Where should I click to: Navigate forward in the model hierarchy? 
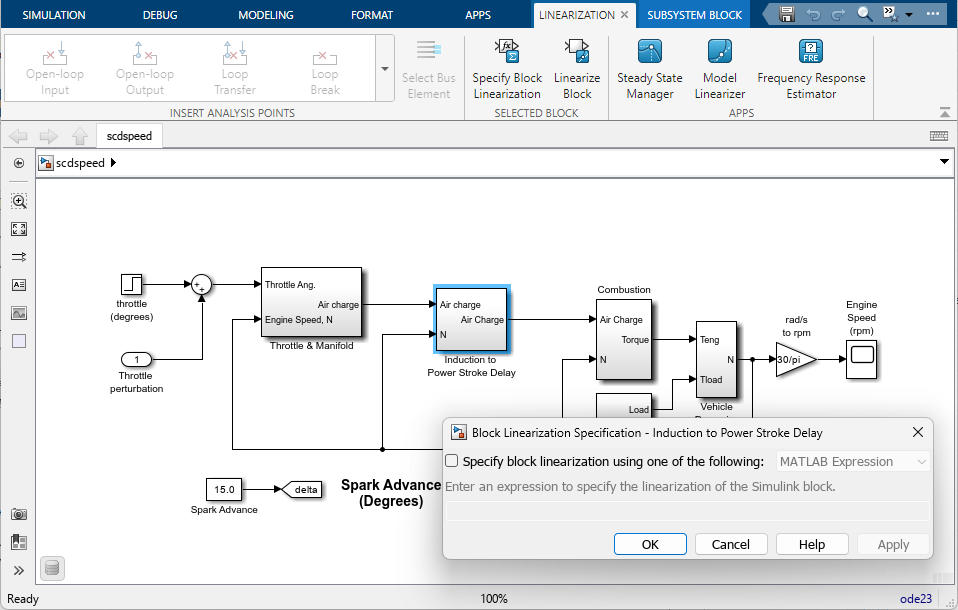(48, 136)
